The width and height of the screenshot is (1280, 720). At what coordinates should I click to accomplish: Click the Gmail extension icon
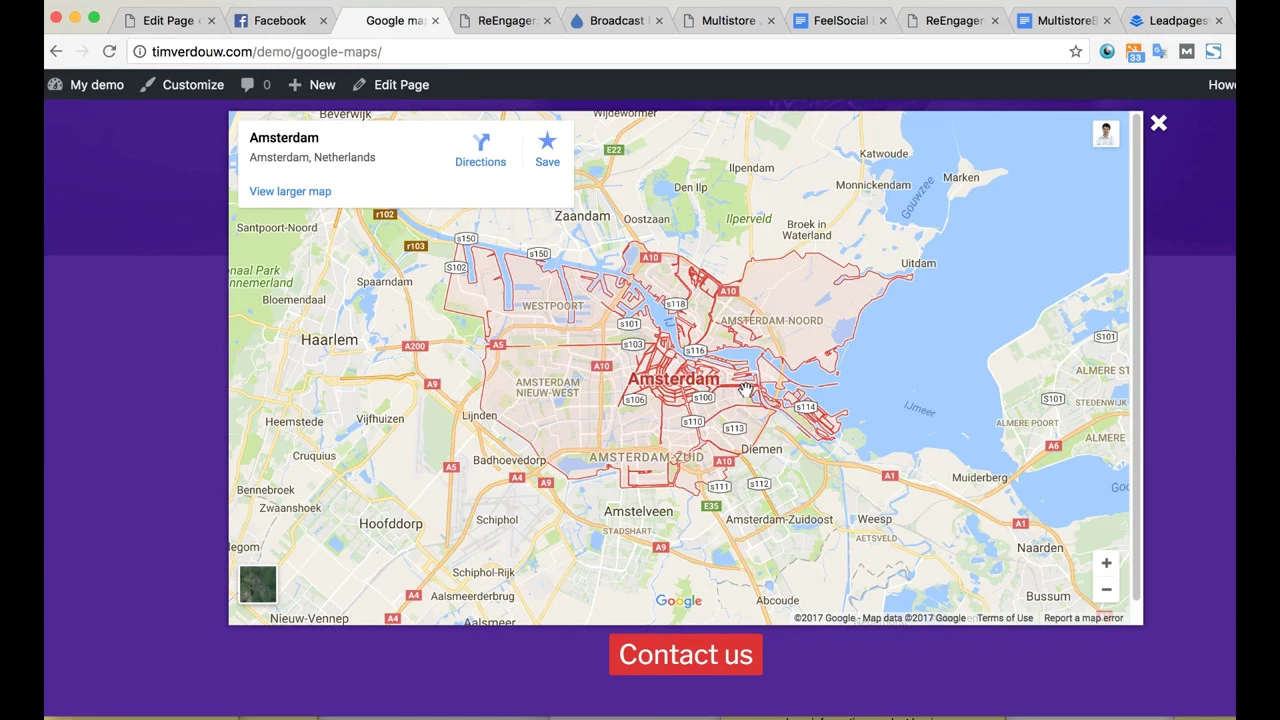(1187, 51)
